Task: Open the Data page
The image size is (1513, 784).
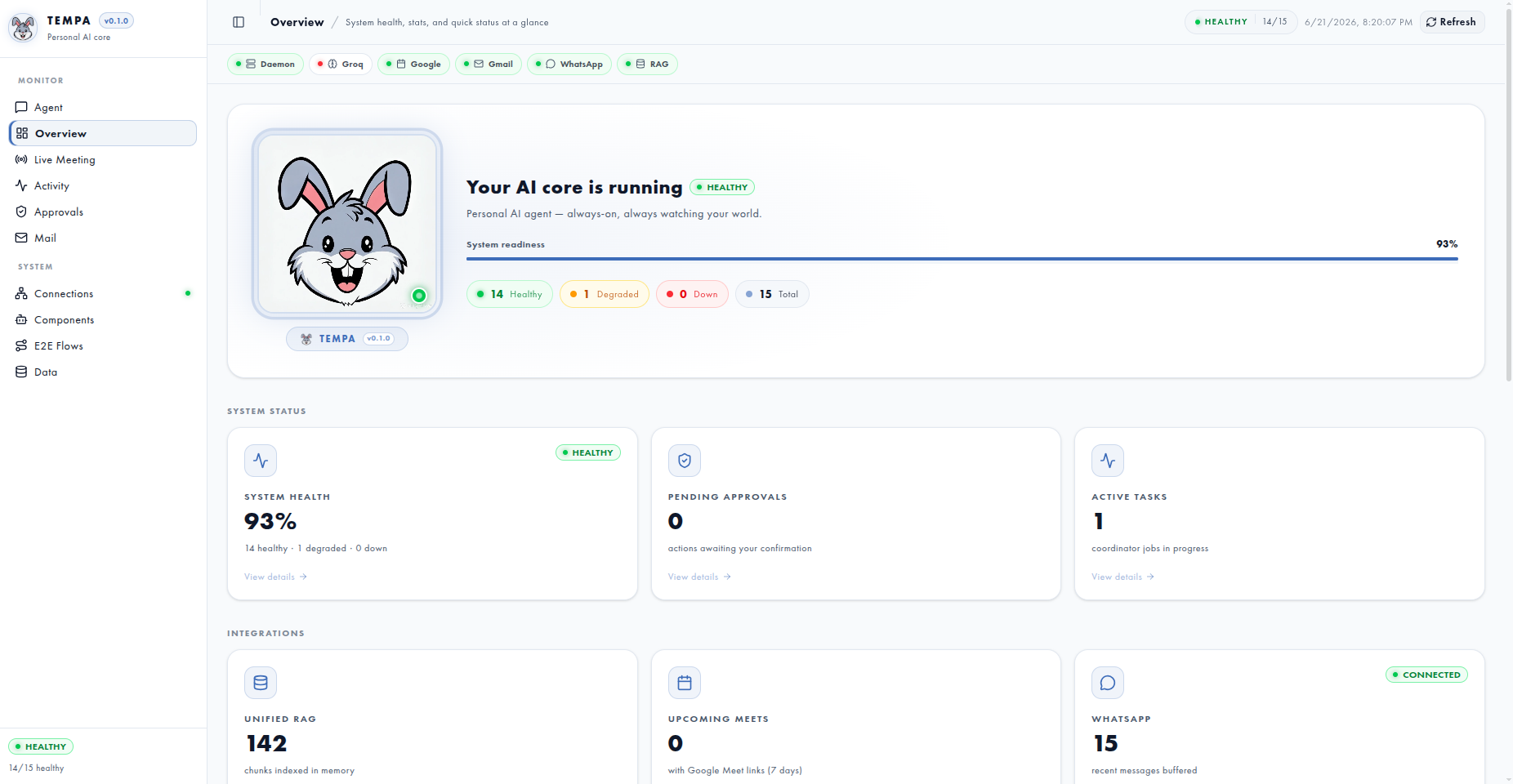Action: 103,372
